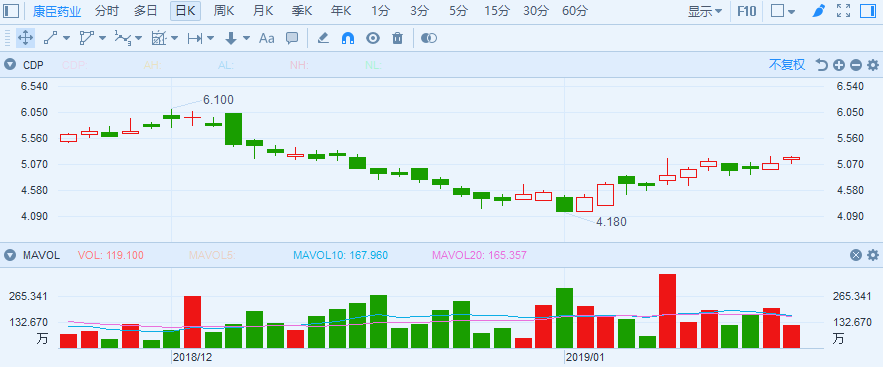The height and width of the screenshot is (367, 883).
Task: Close the MAVOL indicator panel
Action: coord(855,256)
